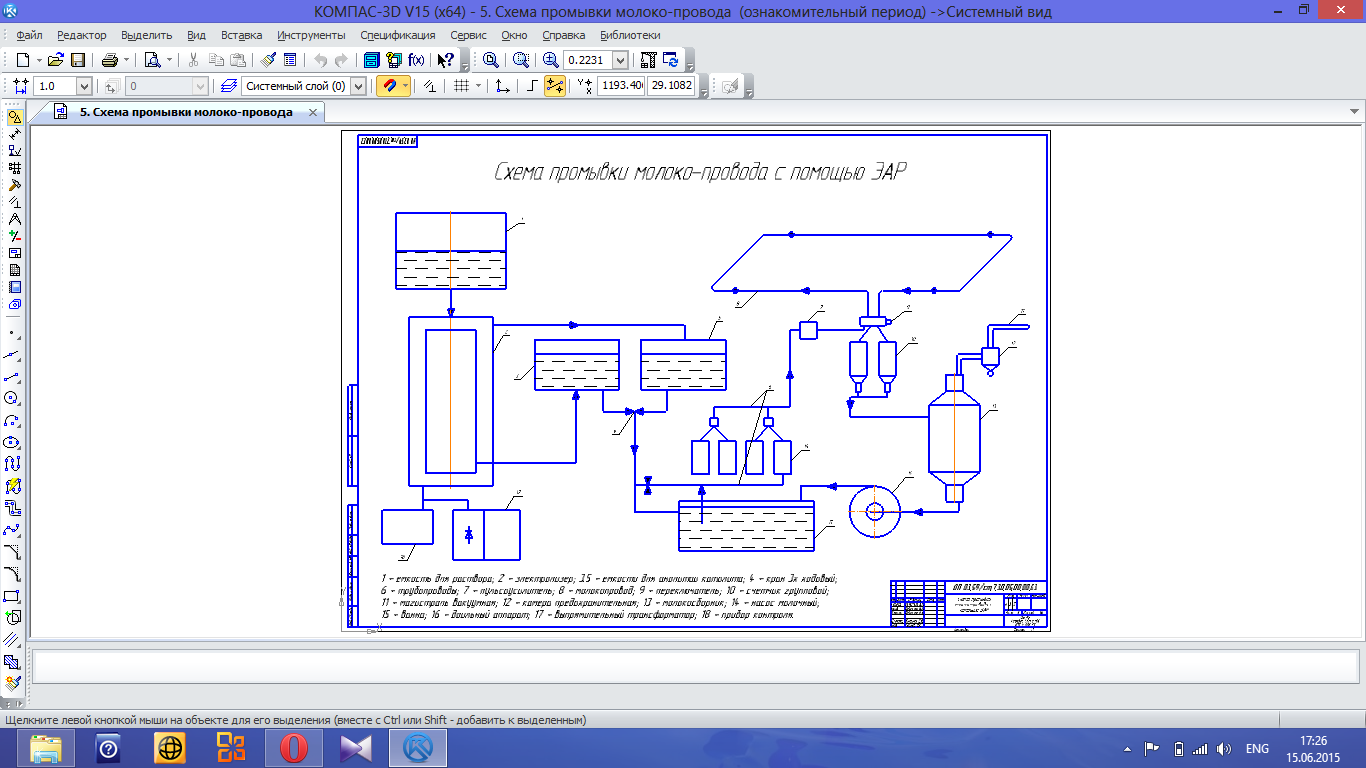Open the Спецификация menu

398,35
